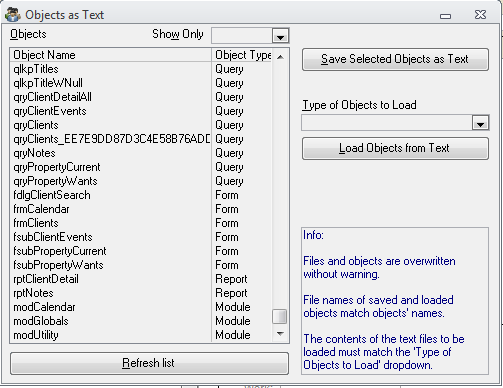Click Save Selected Objects as Text button
Image resolution: width=503 pixels, height=388 pixels.
395,59
